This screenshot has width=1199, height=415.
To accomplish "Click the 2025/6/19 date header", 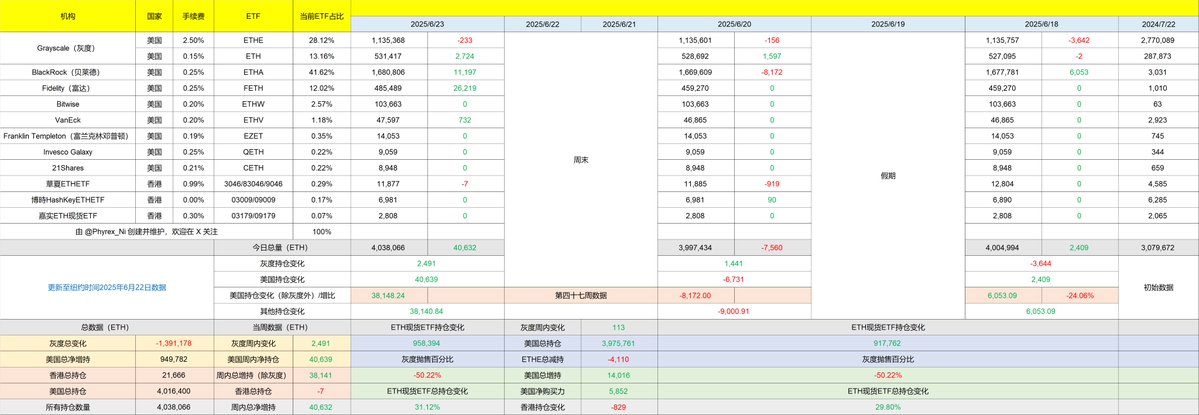I will [x=888, y=24].
